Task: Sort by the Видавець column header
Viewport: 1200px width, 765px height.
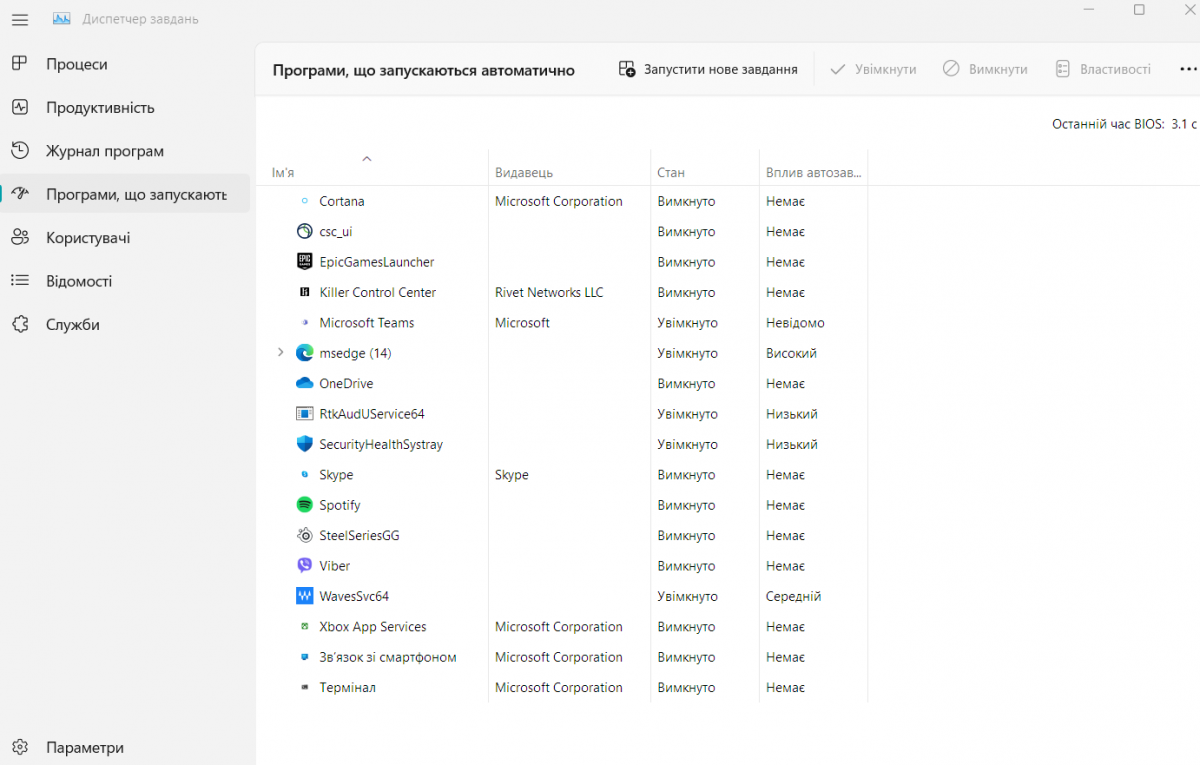Action: 524,173
